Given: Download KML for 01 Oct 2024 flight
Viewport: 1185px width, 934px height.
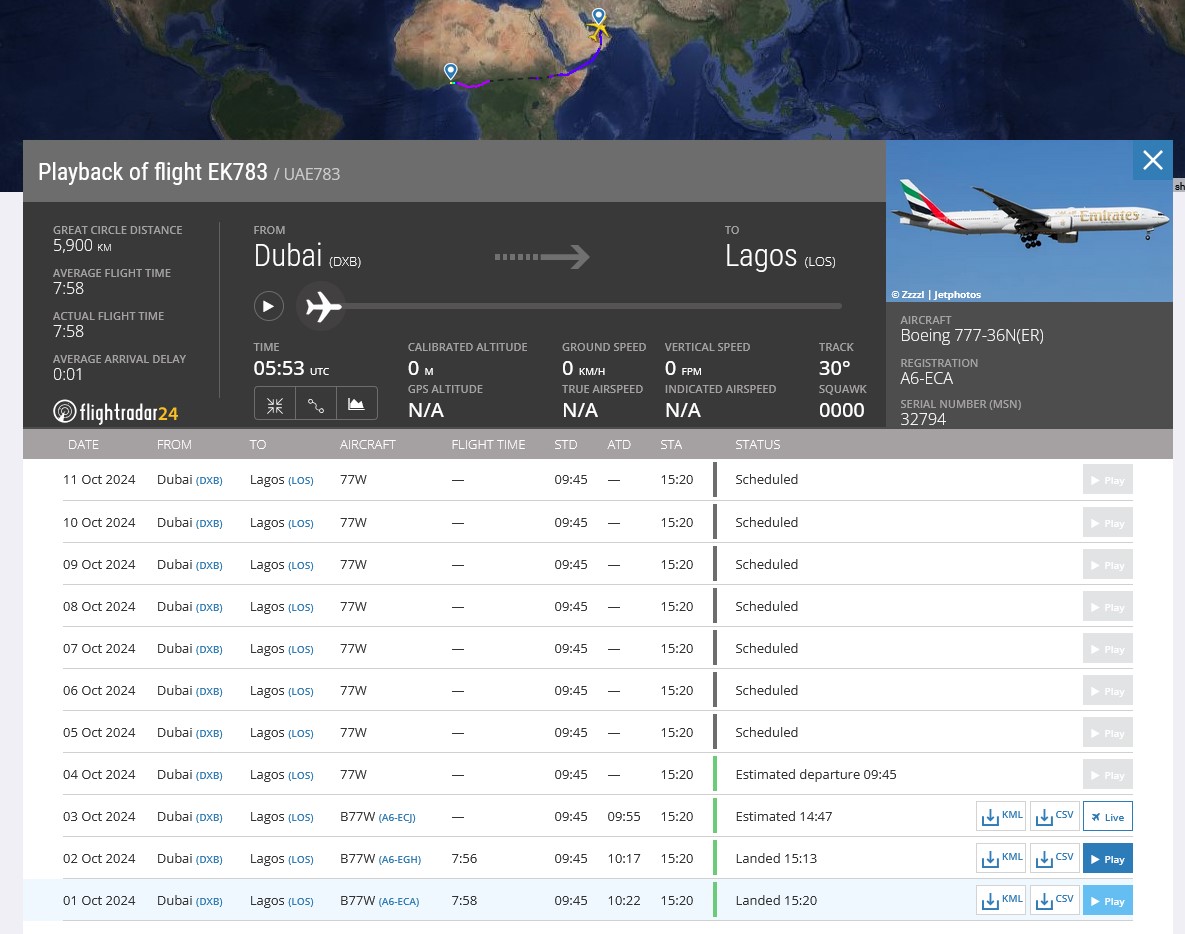Looking at the screenshot, I should pyautogui.click(x=1001, y=901).
